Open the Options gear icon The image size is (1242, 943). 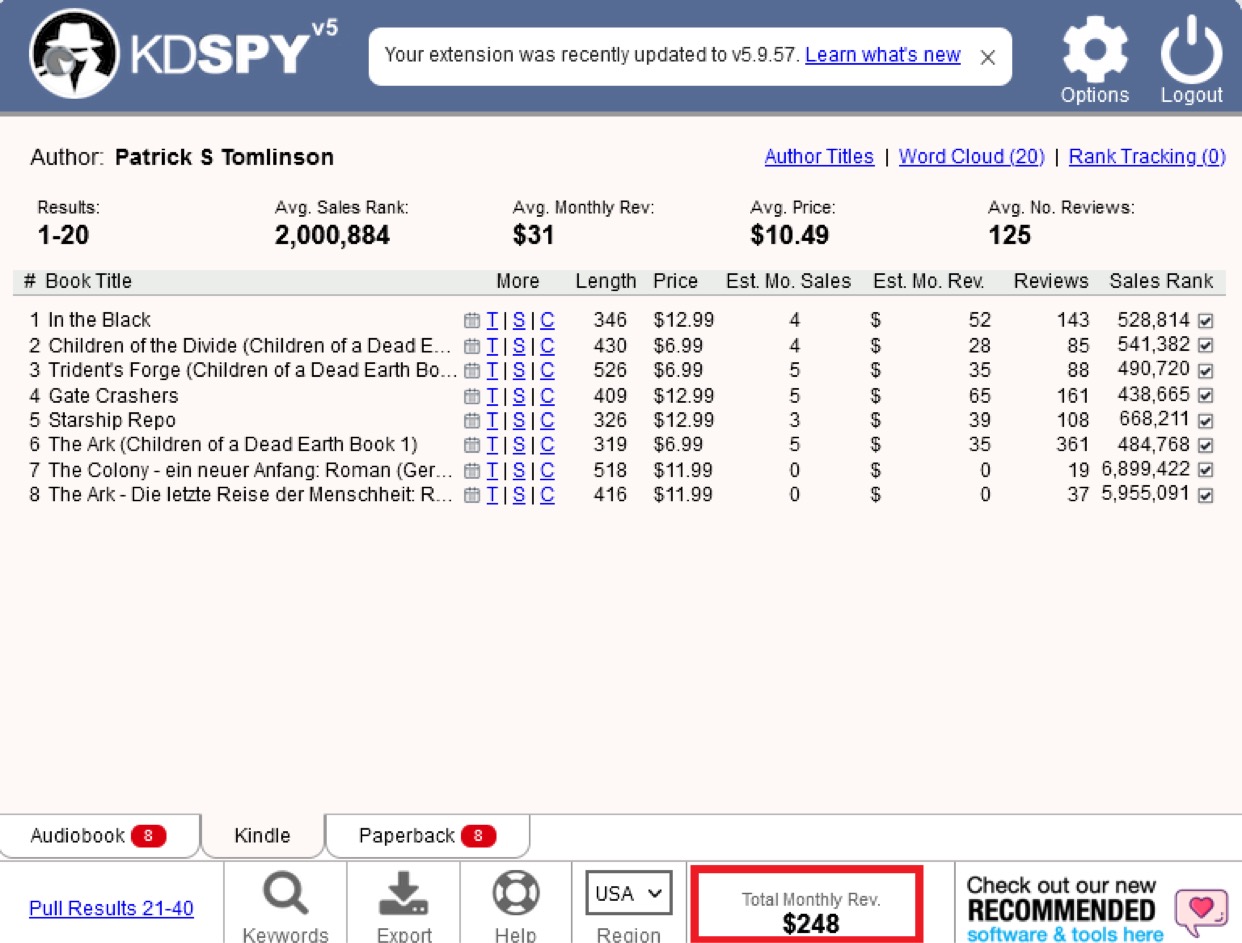point(1094,50)
